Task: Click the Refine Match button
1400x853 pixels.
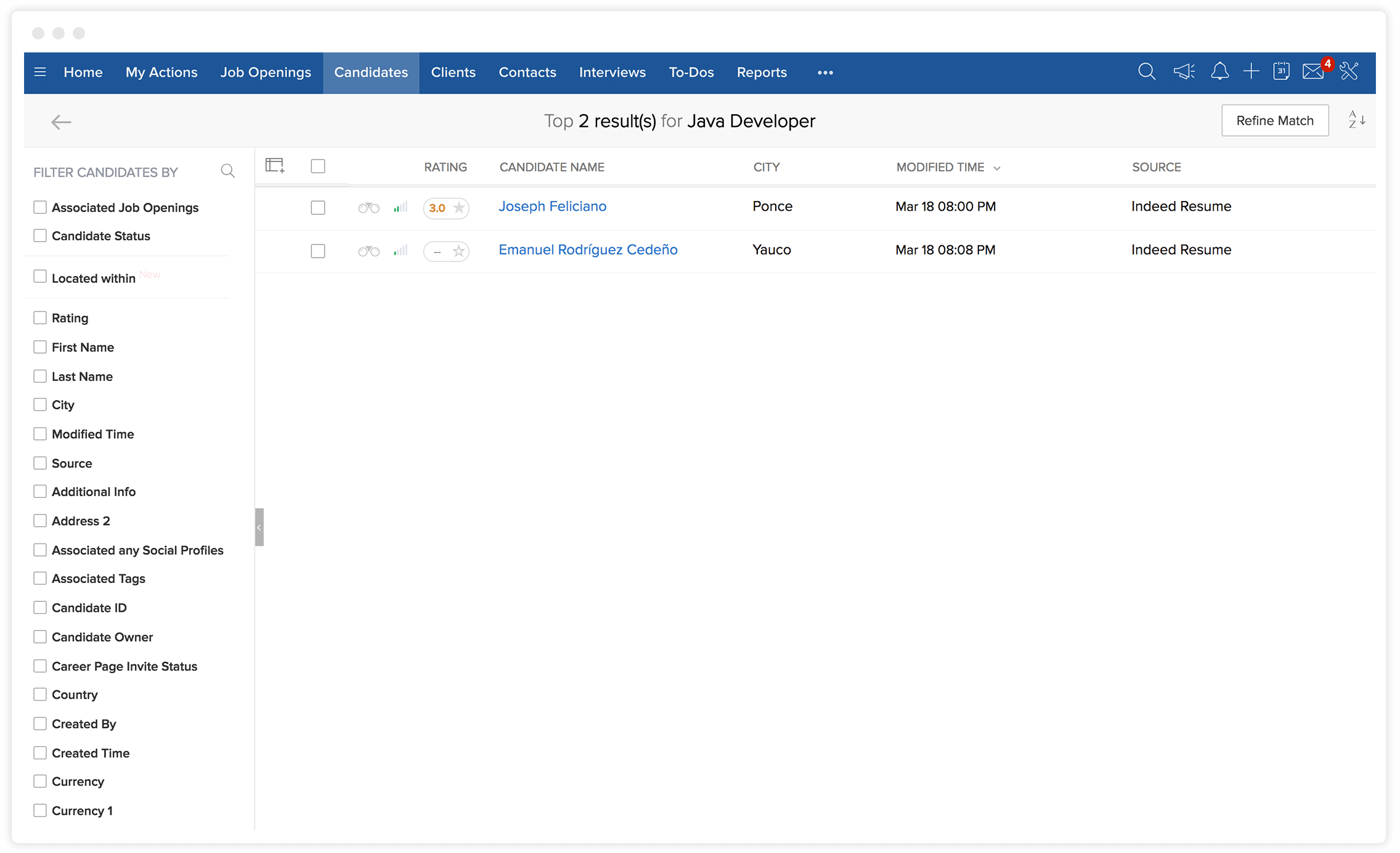Action: tap(1275, 121)
